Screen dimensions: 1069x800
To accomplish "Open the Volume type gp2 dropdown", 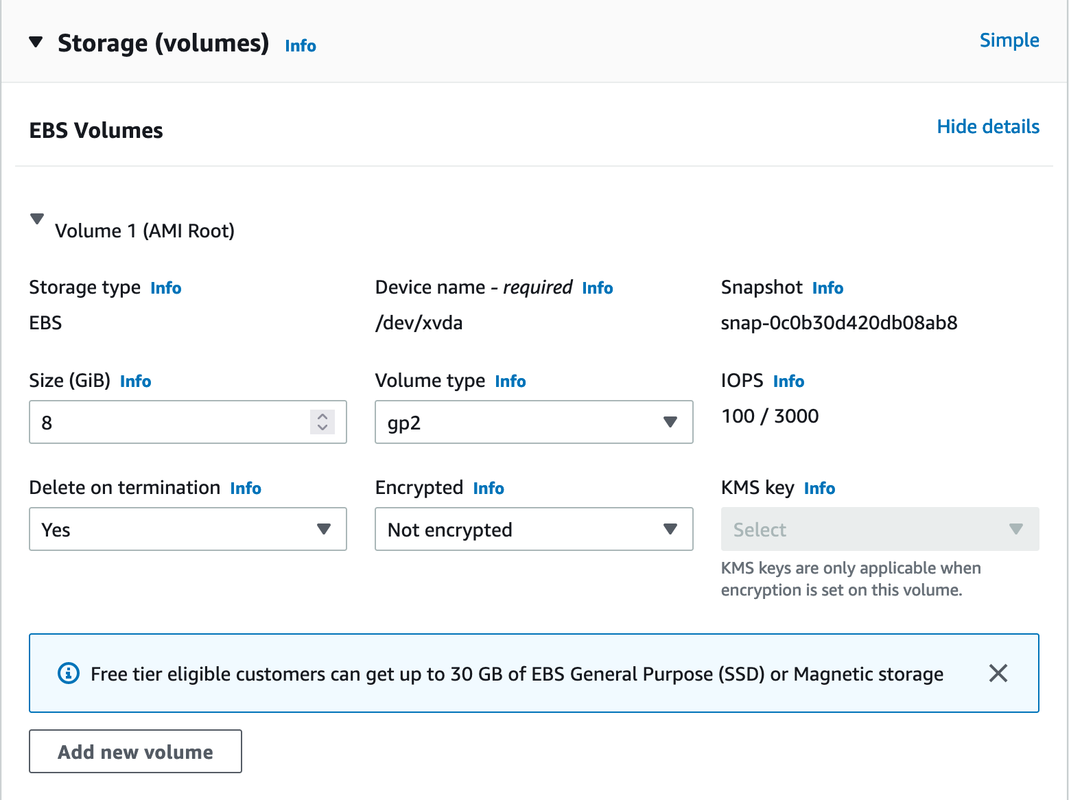I will (533, 422).
